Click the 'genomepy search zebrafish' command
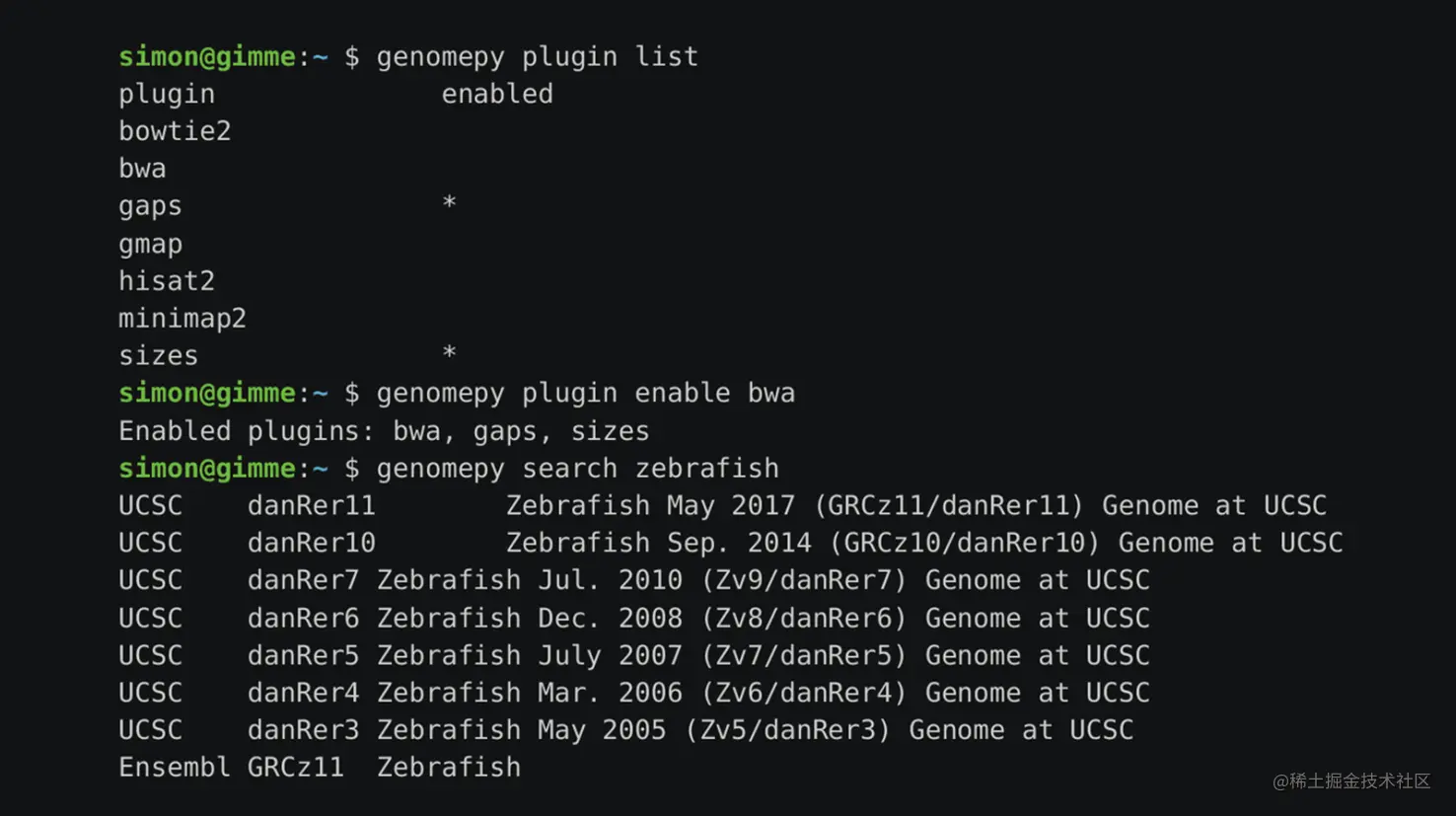This screenshot has width=1456, height=816. (577, 469)
